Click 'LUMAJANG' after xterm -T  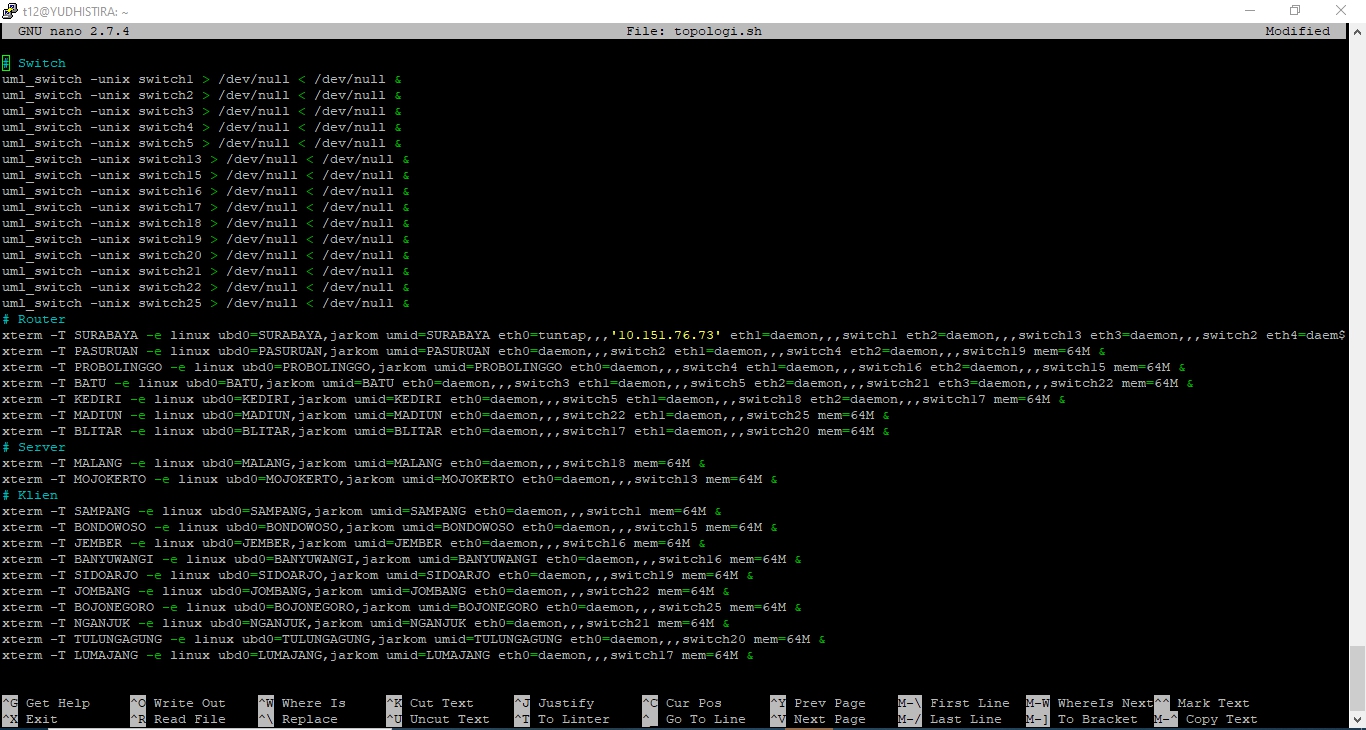[106, 655]
